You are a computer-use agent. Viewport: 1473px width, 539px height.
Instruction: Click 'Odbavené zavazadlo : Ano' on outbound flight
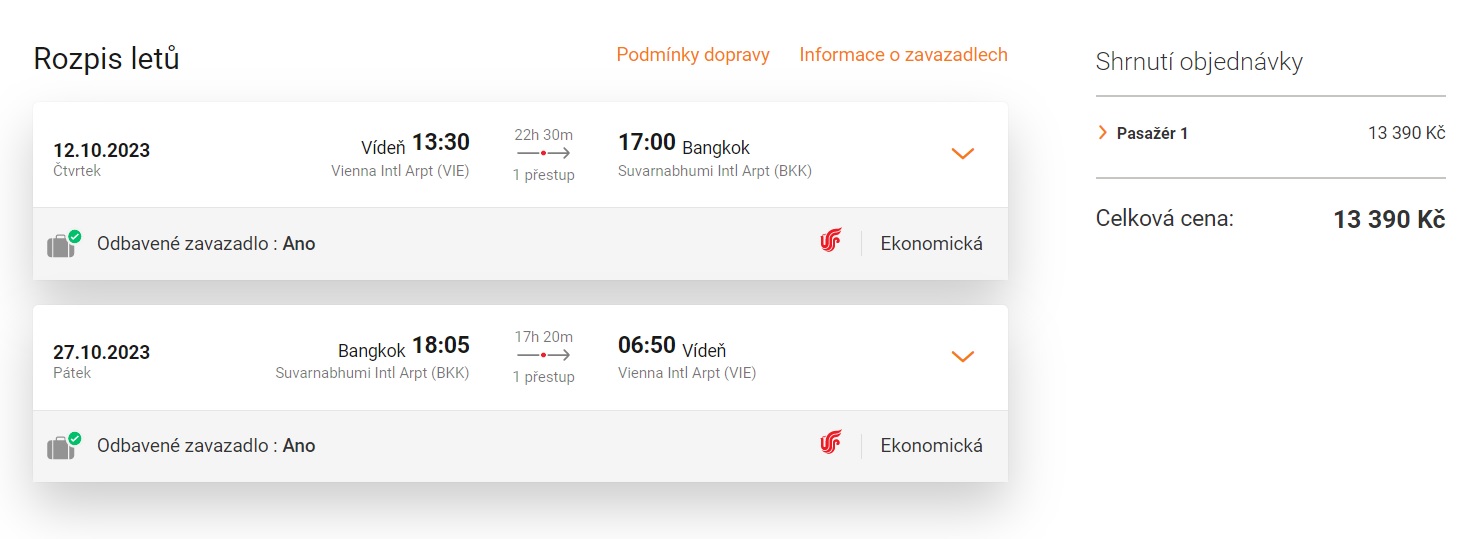click(x=205, y=243)
